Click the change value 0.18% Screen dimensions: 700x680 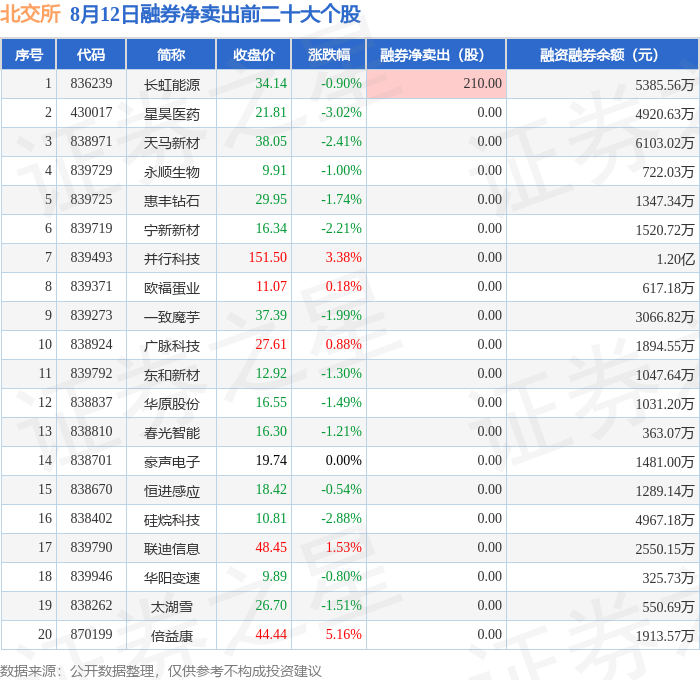pos(343,287)
